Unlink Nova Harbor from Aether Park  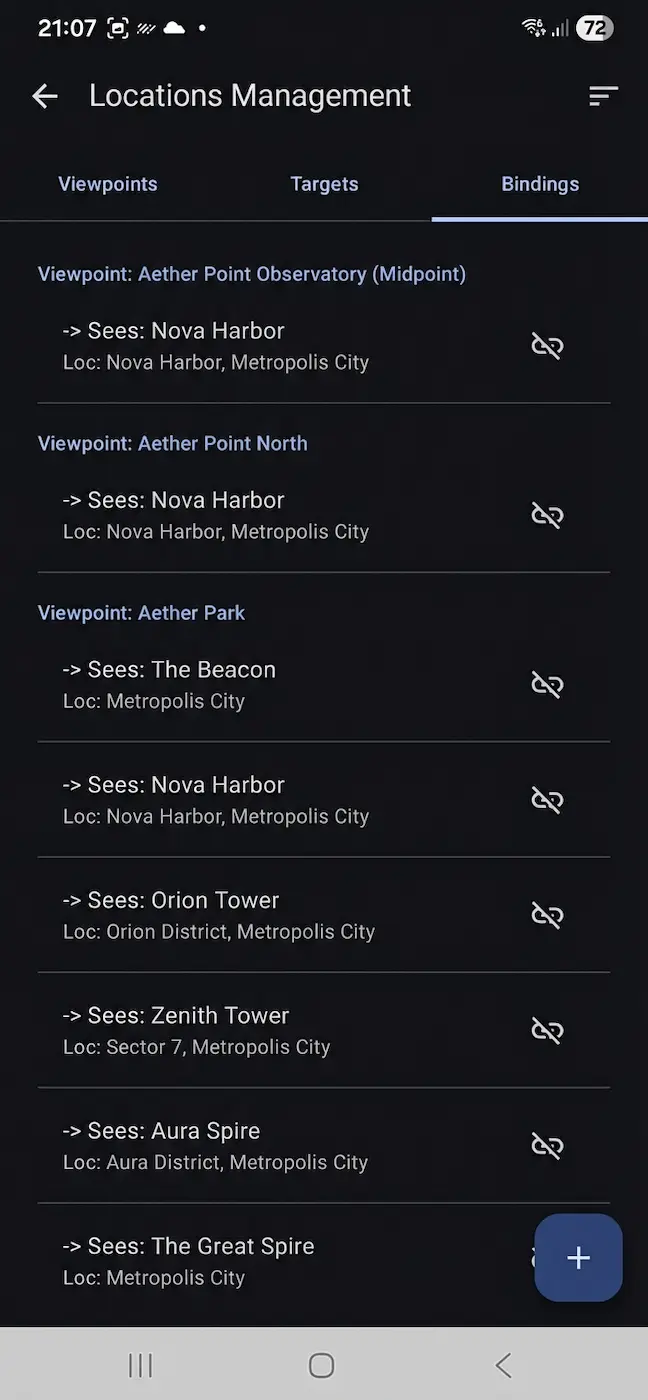tap(547, 800)
